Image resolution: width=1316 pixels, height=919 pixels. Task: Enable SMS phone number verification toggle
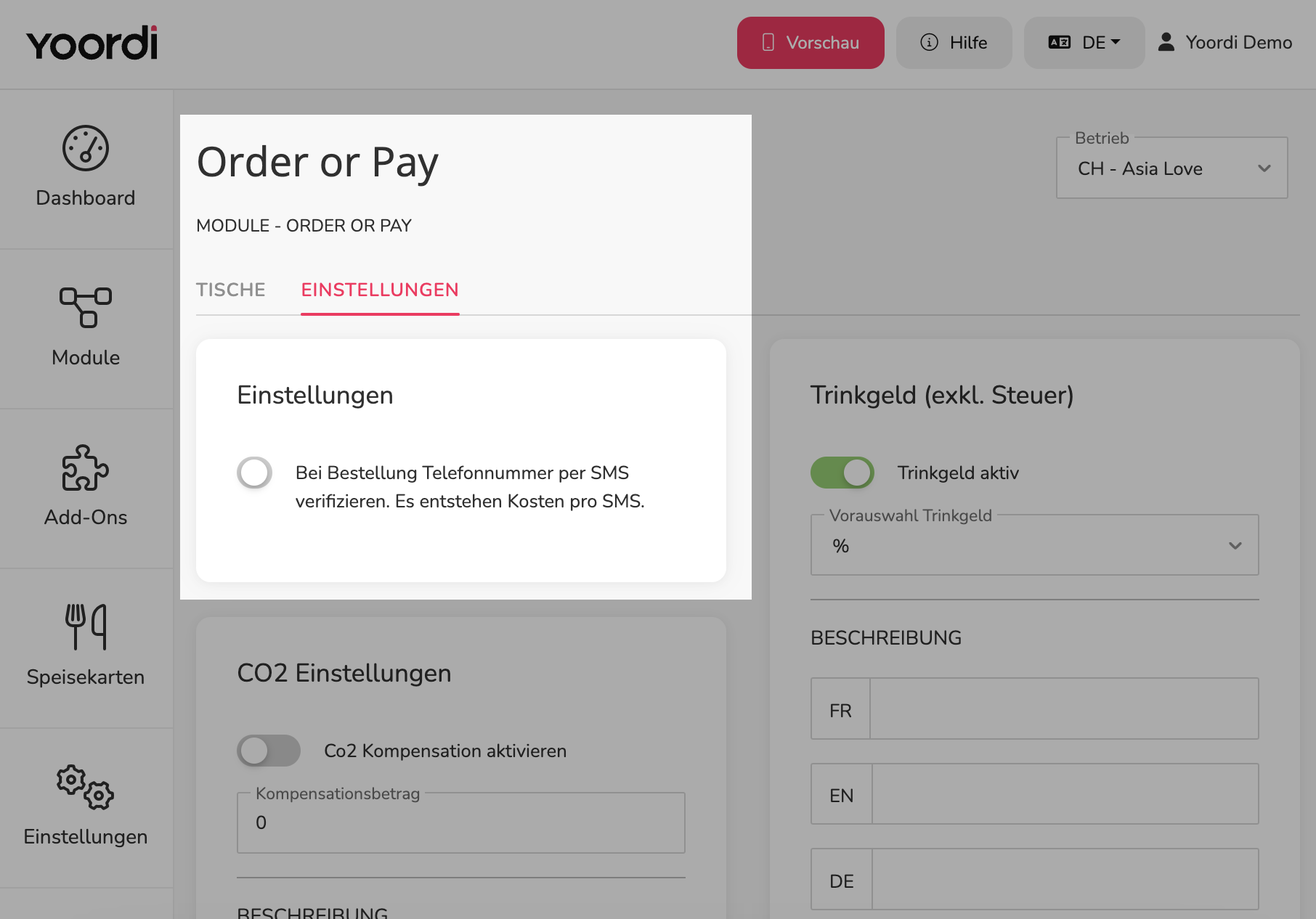tap(255, 473)
